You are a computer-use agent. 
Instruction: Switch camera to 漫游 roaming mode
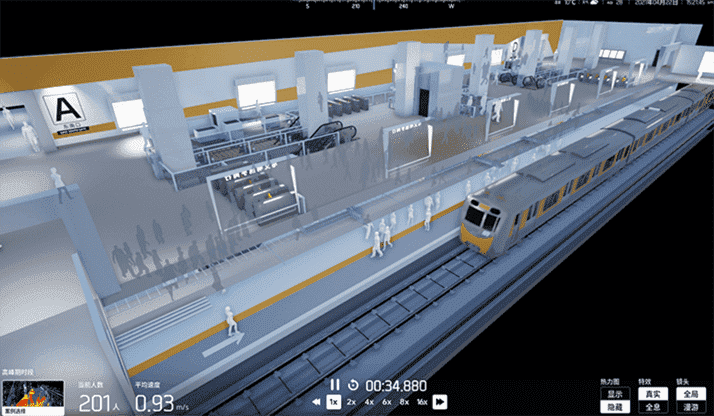(x=689, y=407)
